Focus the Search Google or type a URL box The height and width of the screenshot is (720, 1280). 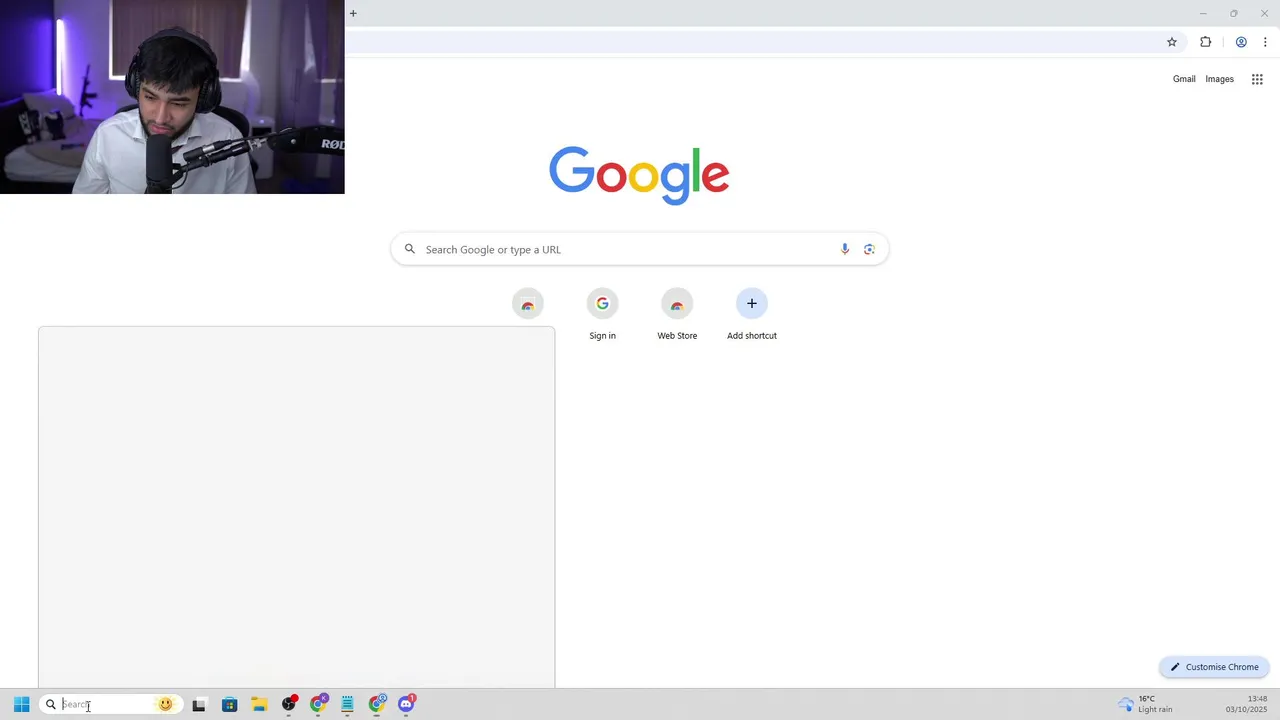640,249
